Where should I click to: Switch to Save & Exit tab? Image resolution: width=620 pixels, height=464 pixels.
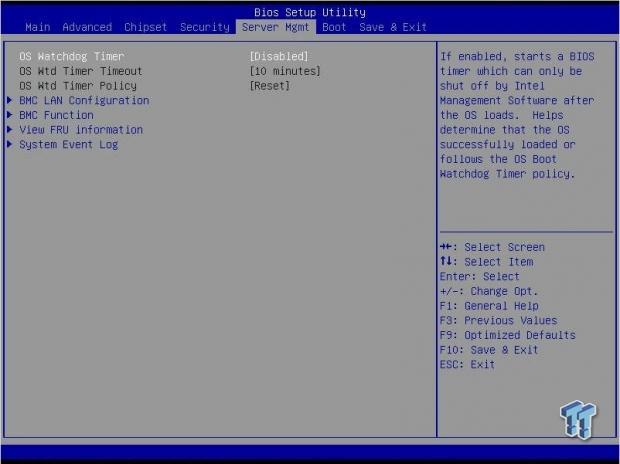393,27
